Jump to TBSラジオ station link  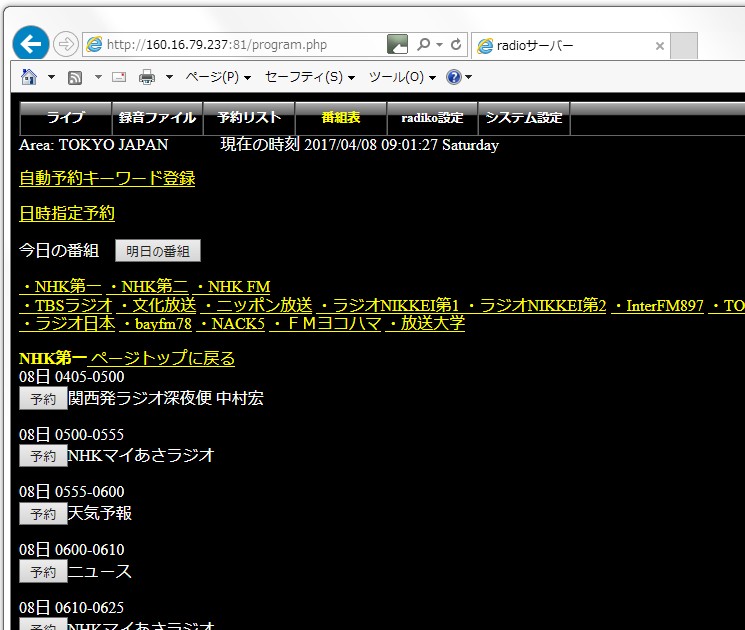[66, 305]
